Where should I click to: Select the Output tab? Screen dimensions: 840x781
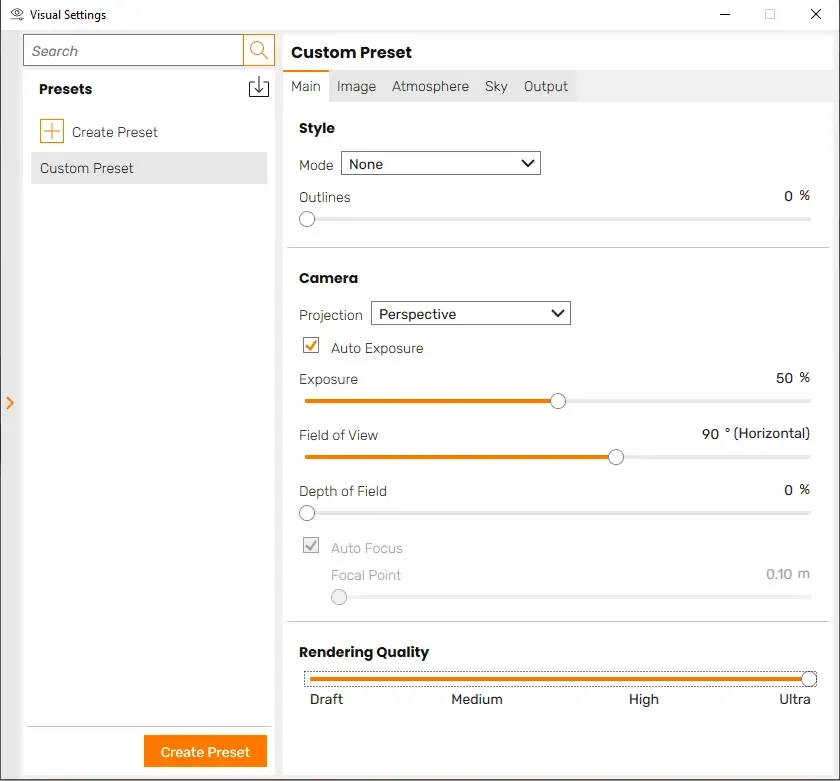[546, 86]
